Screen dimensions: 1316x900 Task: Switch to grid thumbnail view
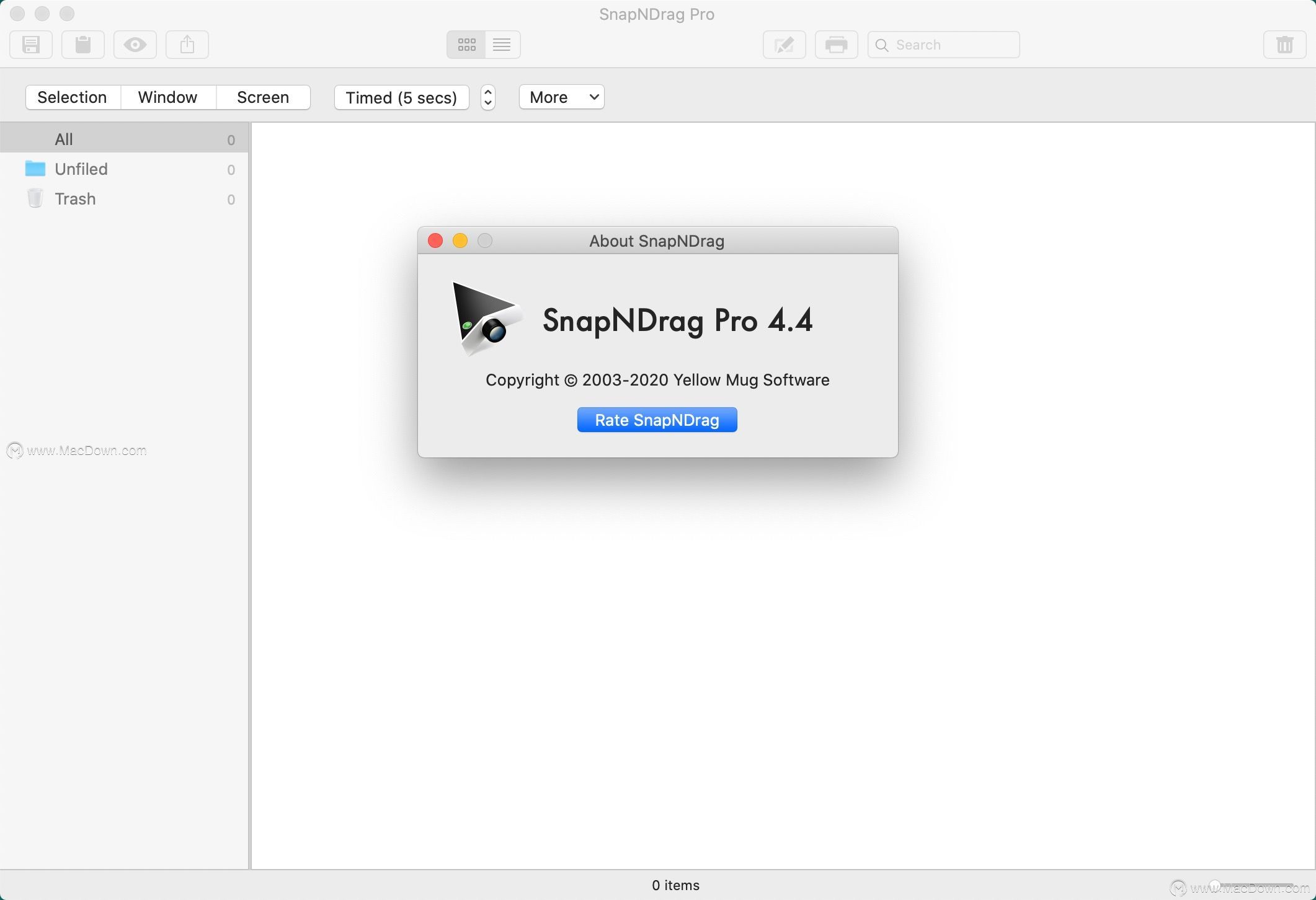click(466, 45)
